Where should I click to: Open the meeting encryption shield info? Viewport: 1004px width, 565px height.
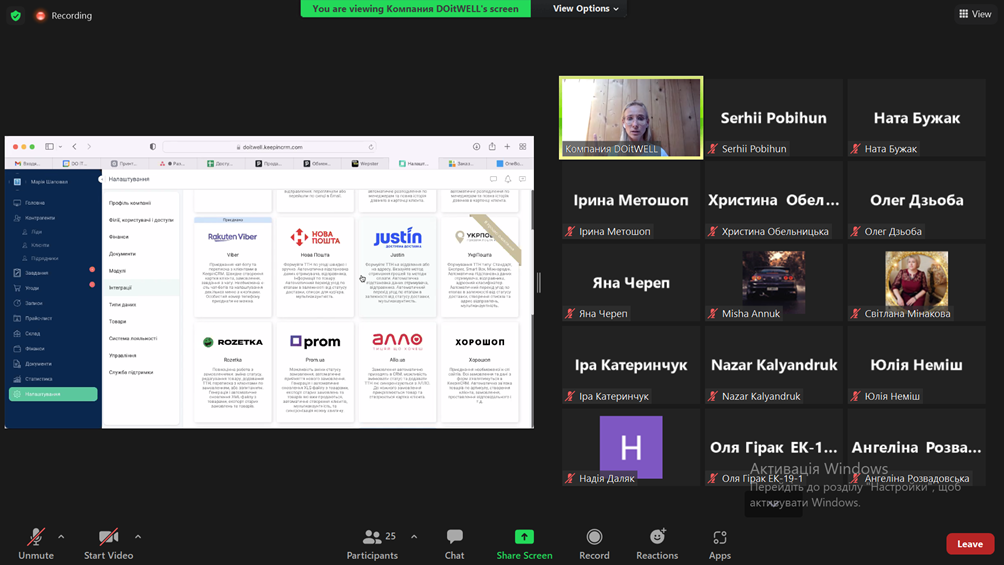pos(15,15)
